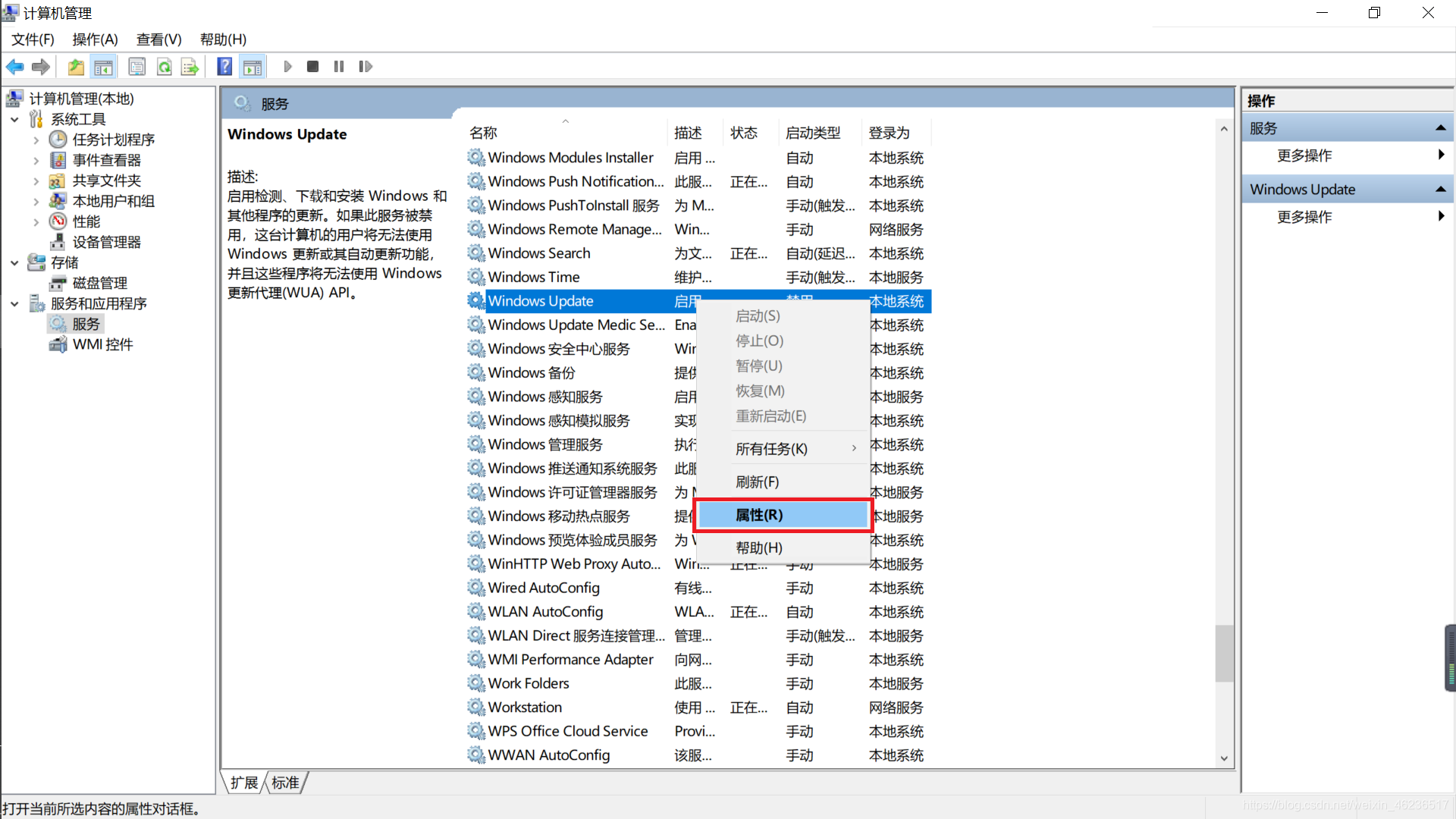
Task: Select WPS Office Cloud Service row
Action: tap(698, 731)
